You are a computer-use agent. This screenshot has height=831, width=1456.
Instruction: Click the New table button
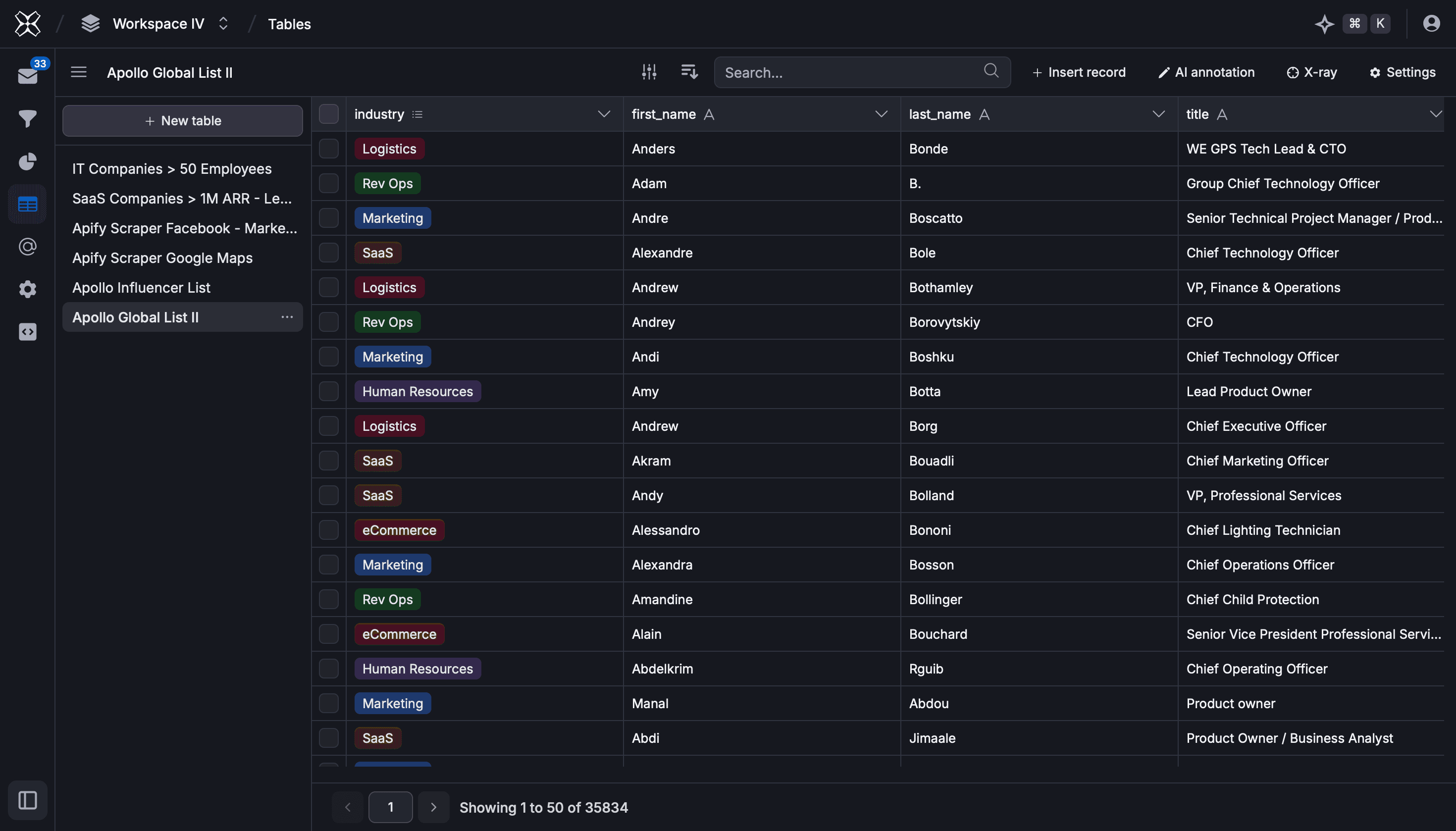click(x=183, y=120)
